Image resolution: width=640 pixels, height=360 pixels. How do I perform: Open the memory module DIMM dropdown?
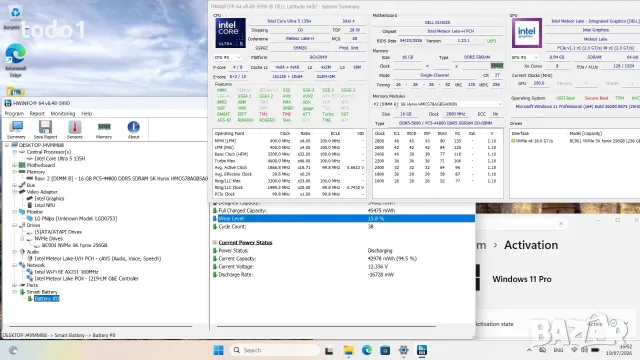[438, 104]
